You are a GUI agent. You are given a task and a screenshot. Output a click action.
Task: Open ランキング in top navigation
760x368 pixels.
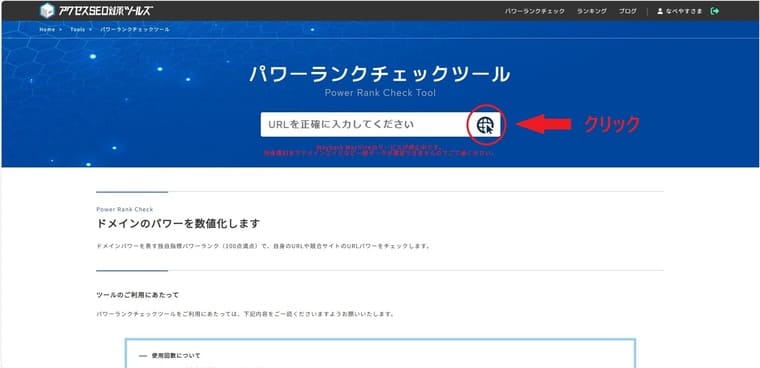591,11
